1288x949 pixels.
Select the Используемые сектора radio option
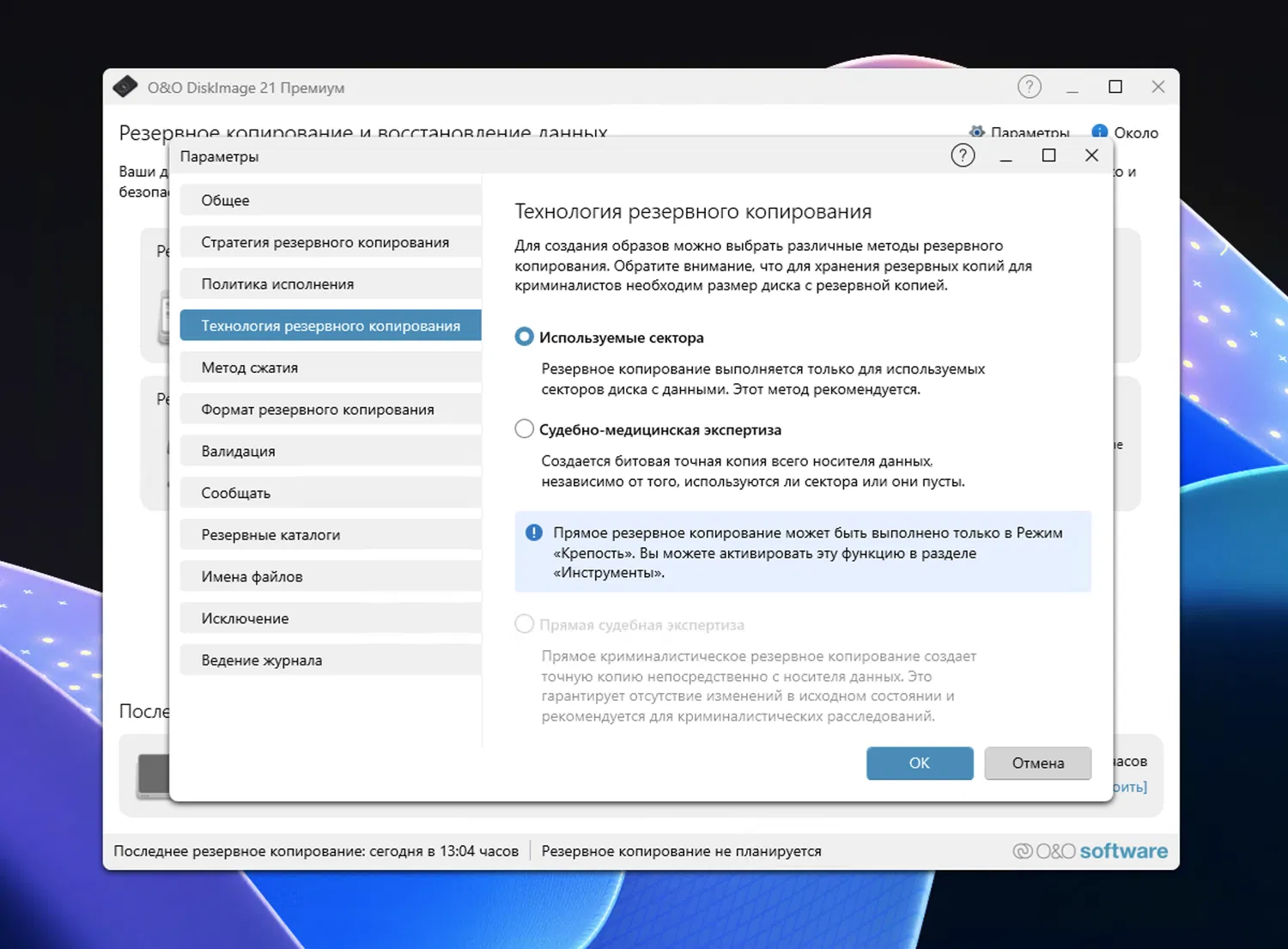click(524, 338)
